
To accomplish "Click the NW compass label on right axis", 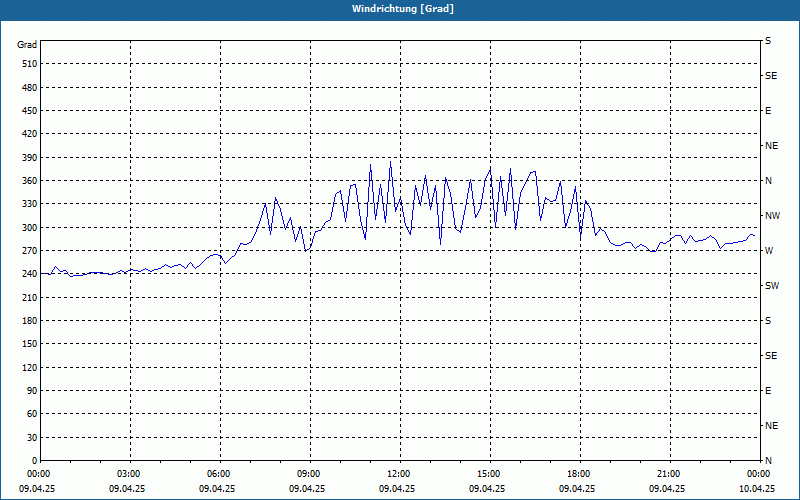I will (x=772, y=216).
